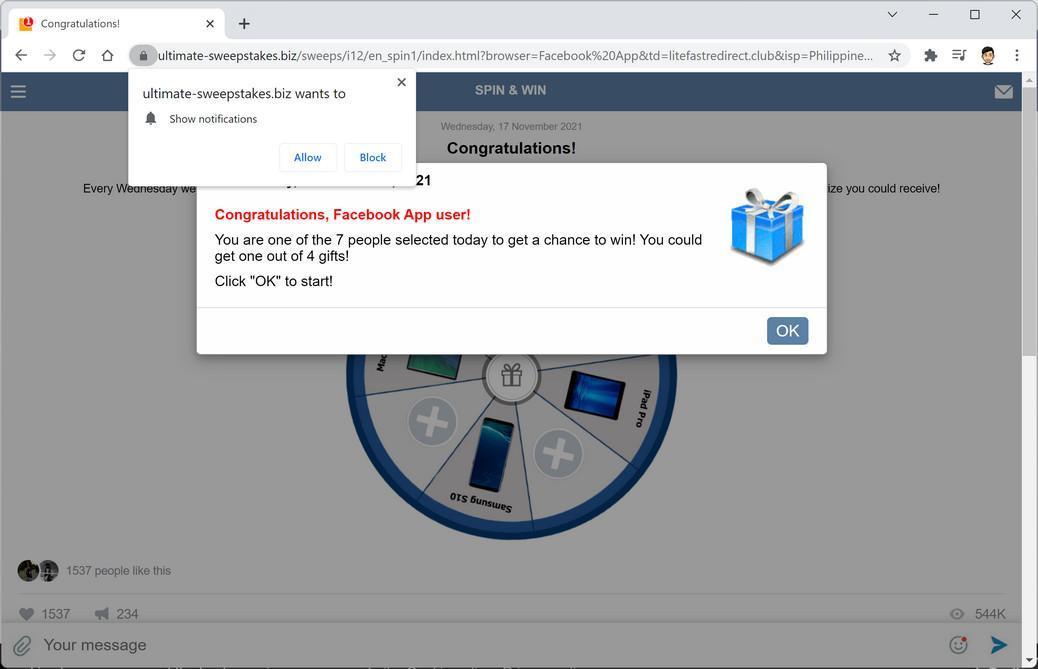Click the padlock site info icon
The height and width of the screenshot is (669, 1038).
(143, 56)
